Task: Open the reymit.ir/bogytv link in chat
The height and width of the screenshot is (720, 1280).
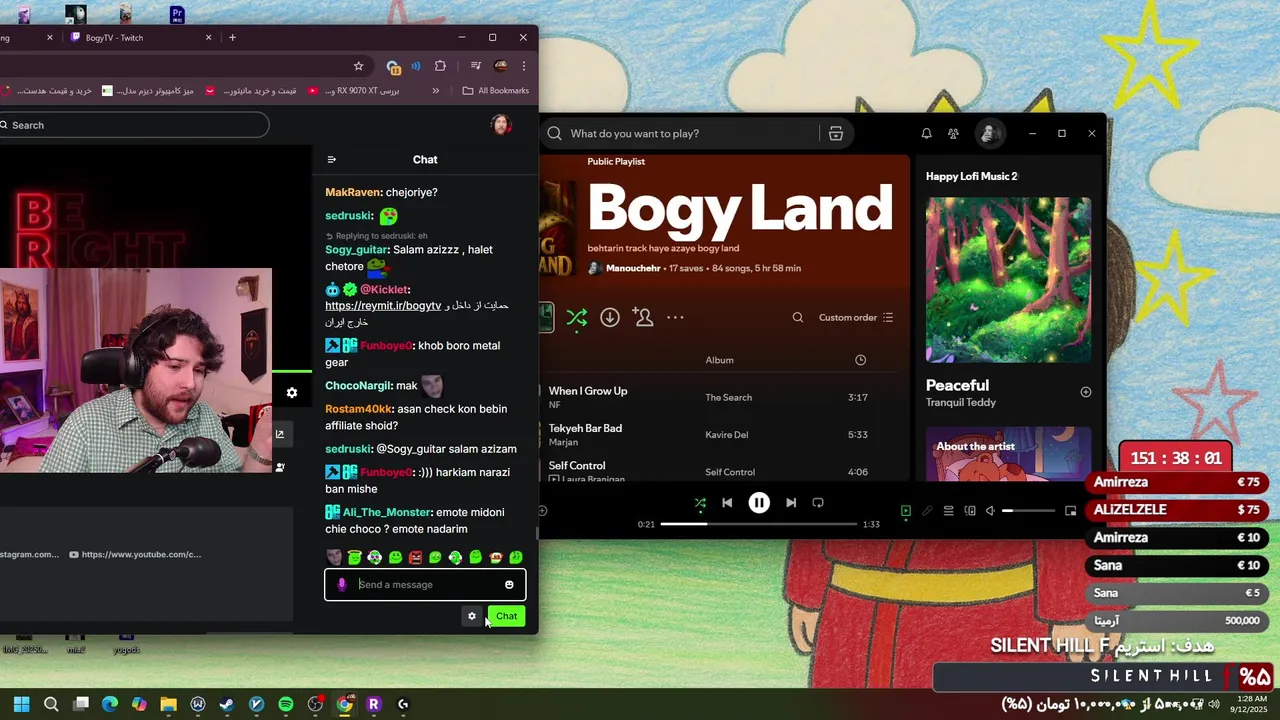Action: coord(383,305)
